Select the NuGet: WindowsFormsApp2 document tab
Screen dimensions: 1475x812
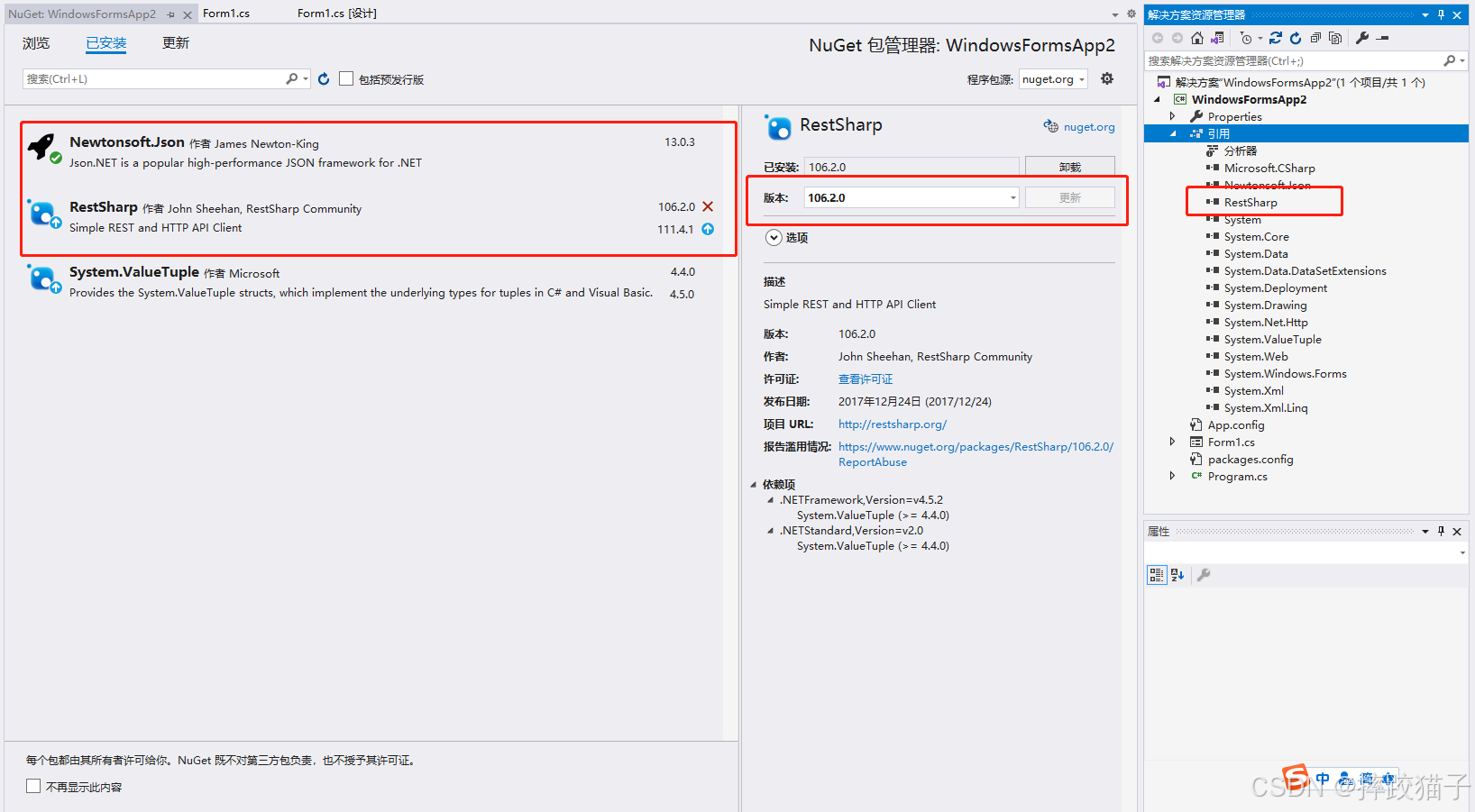(82, 14)
